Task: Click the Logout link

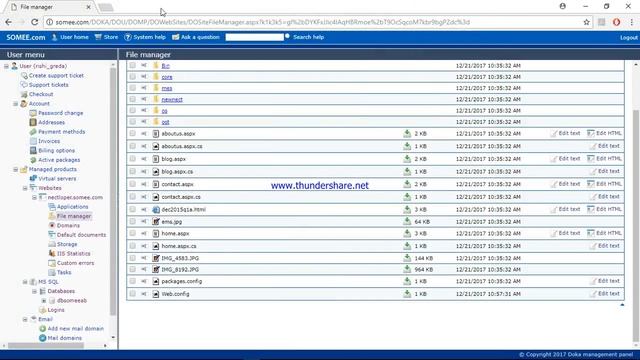Action: pos(629,38)
